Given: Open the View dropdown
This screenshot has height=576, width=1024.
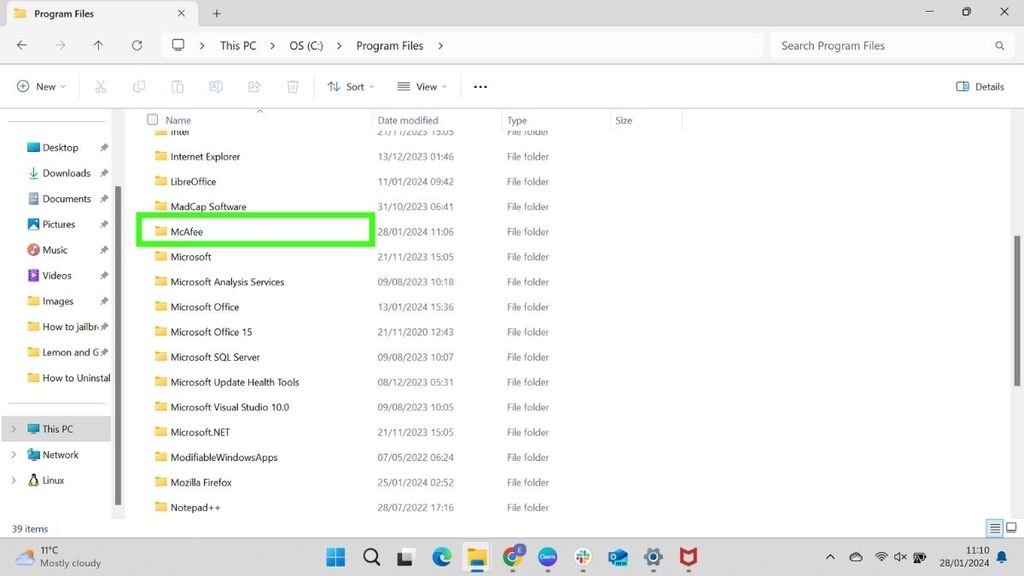Looking at the screenshot, I should click(421, 86).
